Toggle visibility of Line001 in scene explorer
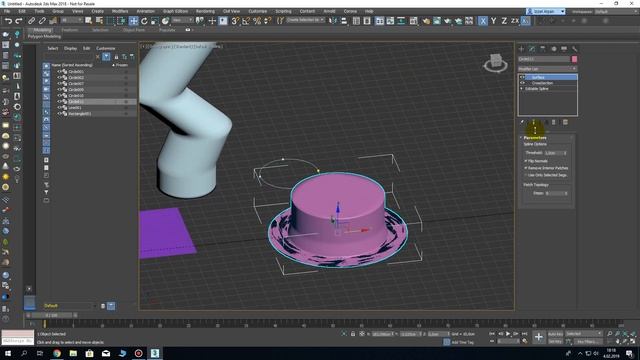This screenshot has height=360, width=640. [59, 108]
